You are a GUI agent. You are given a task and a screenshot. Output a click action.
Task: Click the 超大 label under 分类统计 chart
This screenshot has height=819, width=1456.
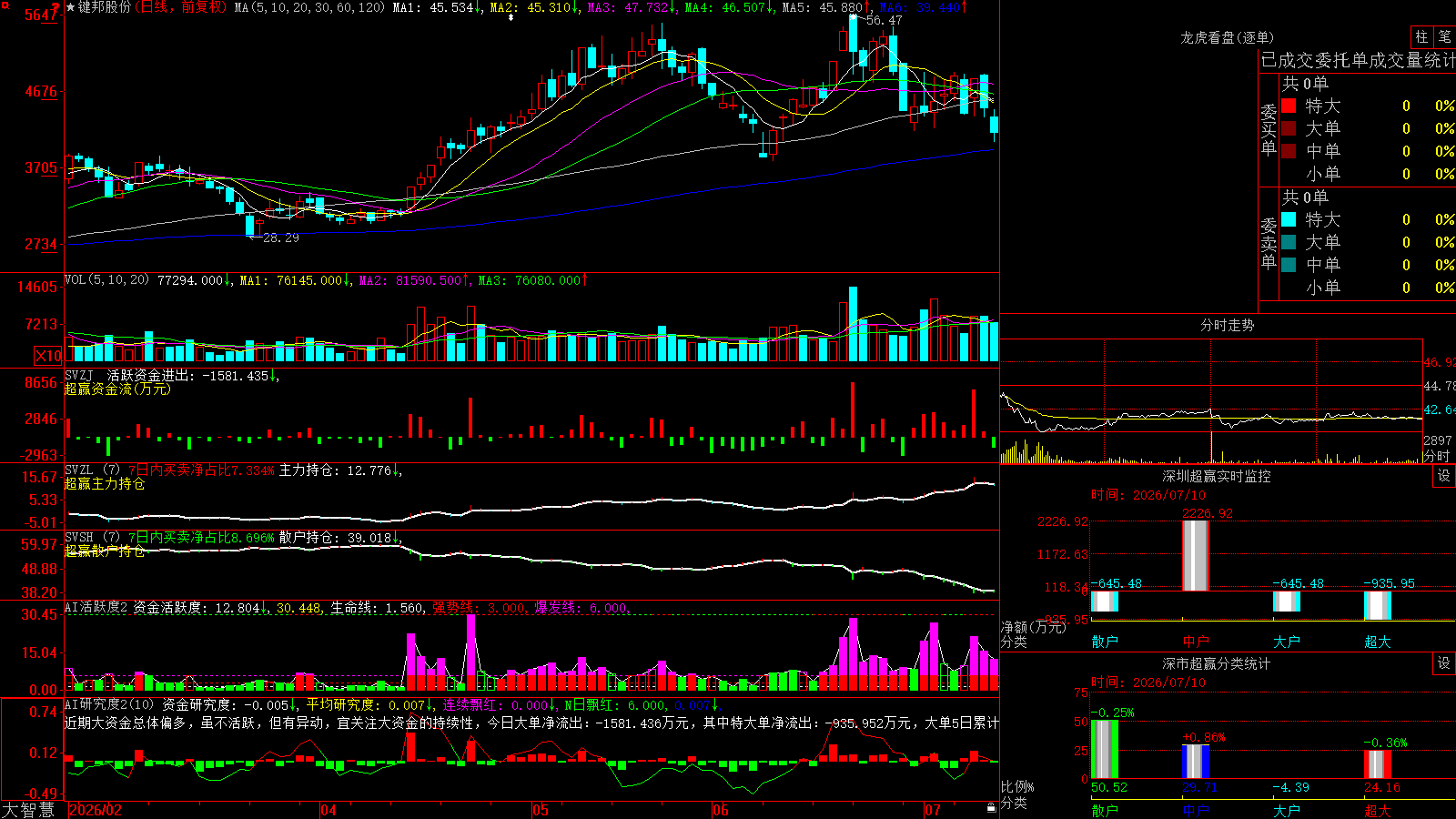coord(1378,810)
